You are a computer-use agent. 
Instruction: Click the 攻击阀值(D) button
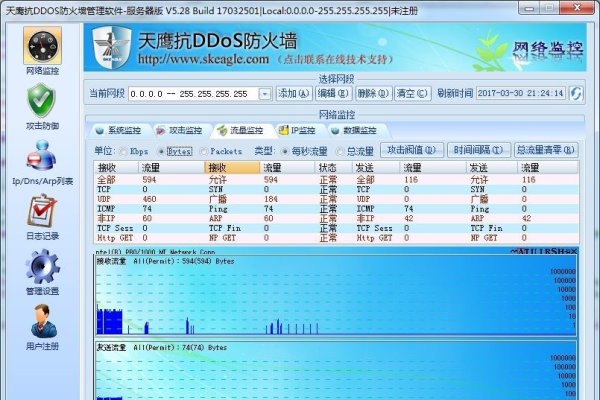click(412, 150)
